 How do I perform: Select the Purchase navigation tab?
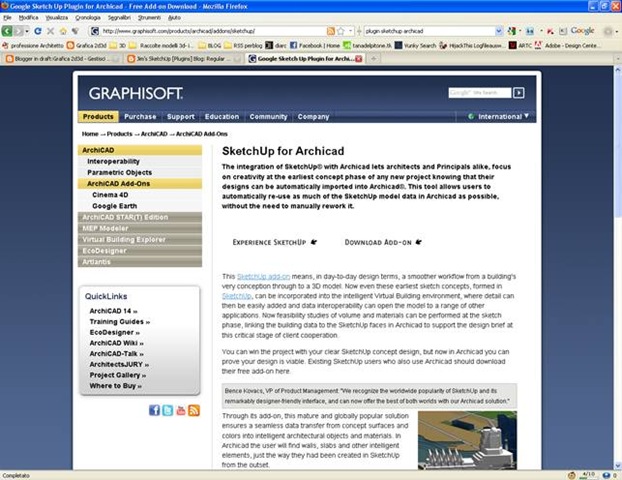coord(140,117)
